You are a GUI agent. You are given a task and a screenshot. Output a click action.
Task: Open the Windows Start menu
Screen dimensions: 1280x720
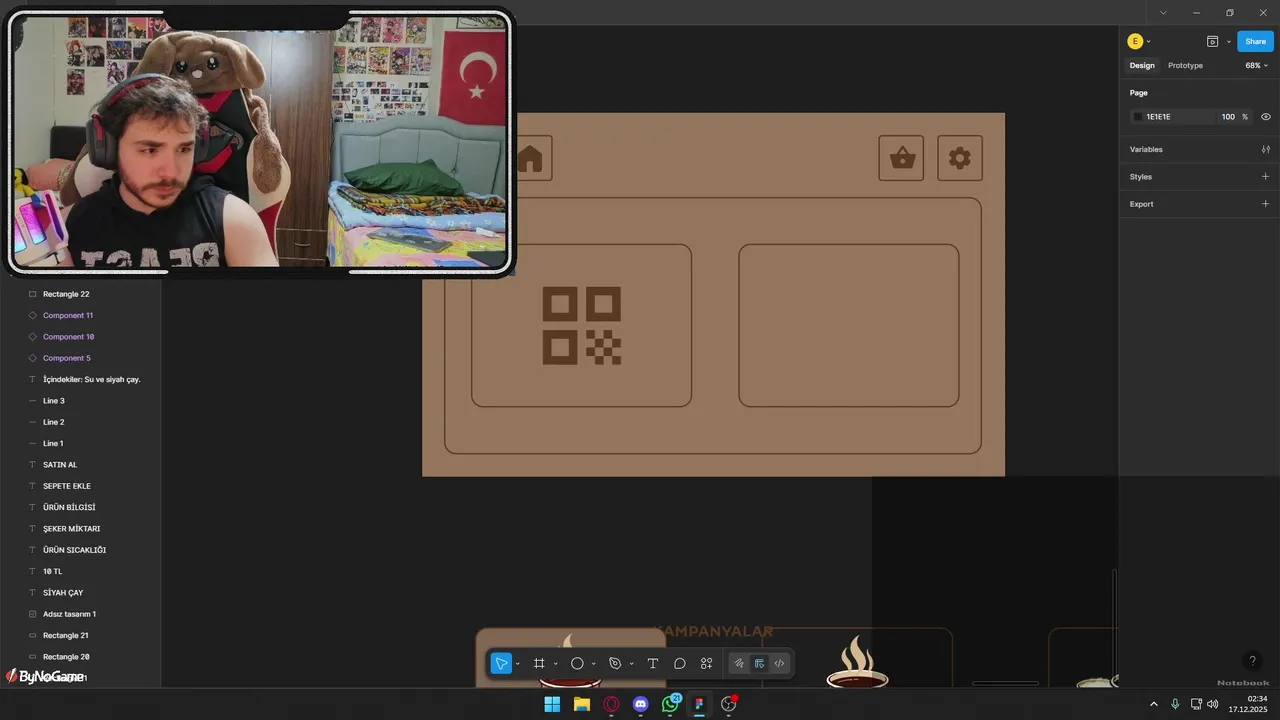(x=552, y=704)
